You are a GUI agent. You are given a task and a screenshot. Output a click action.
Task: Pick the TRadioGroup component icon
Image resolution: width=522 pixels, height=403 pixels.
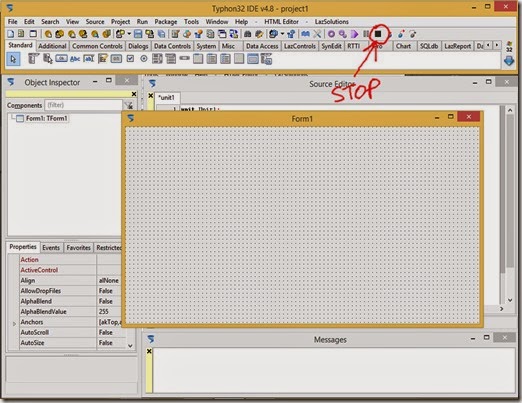pyautogui.click(x=212, y=59)
